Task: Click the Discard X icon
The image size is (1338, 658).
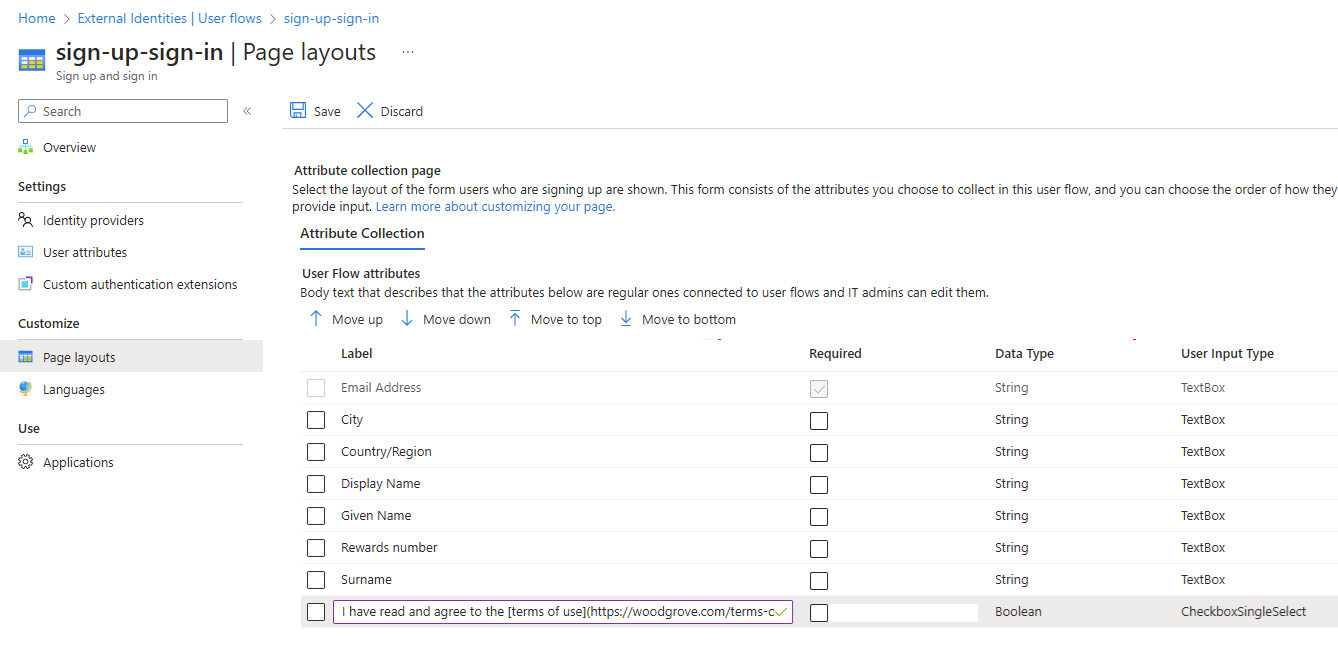Action: (x=365, y=111)
